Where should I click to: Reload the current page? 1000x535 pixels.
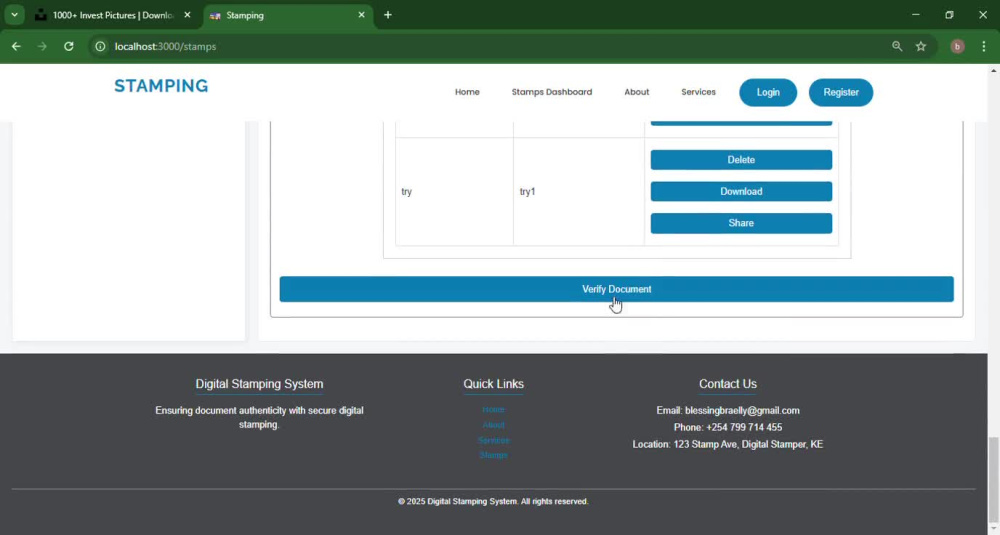69,47
